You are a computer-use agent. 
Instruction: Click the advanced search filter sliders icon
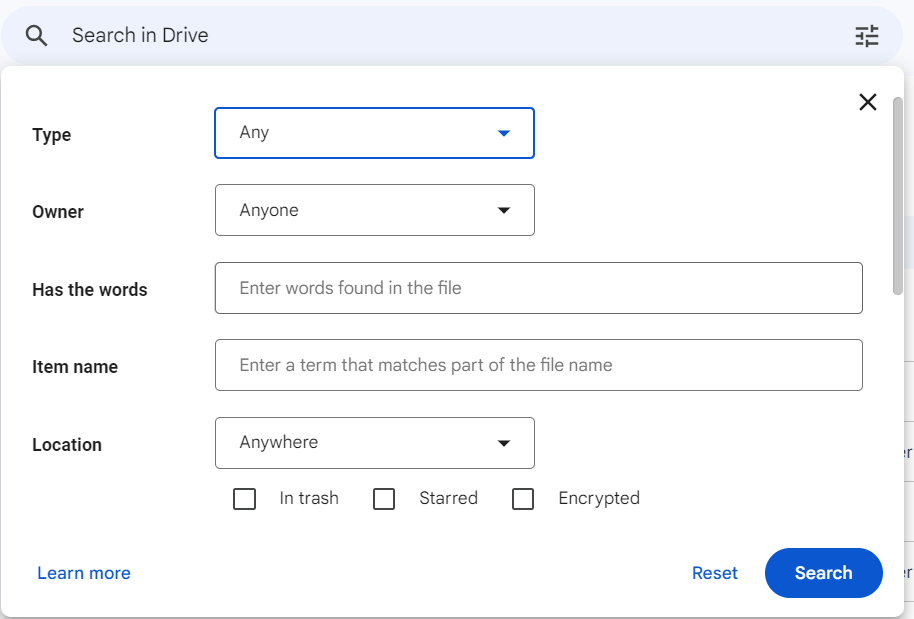coord(866,36)
